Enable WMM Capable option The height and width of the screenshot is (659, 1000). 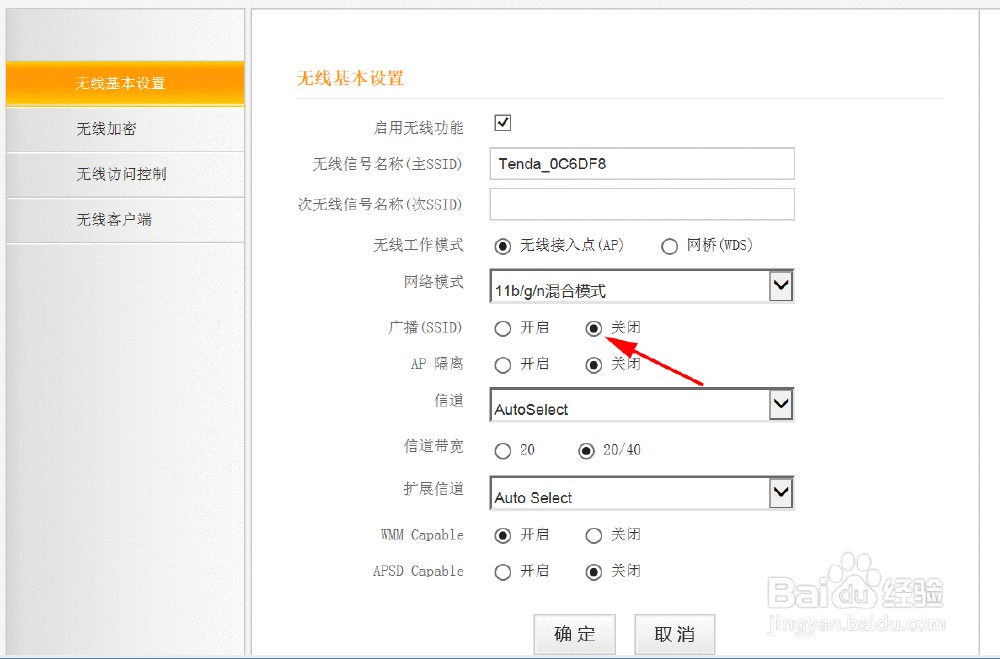503,535
